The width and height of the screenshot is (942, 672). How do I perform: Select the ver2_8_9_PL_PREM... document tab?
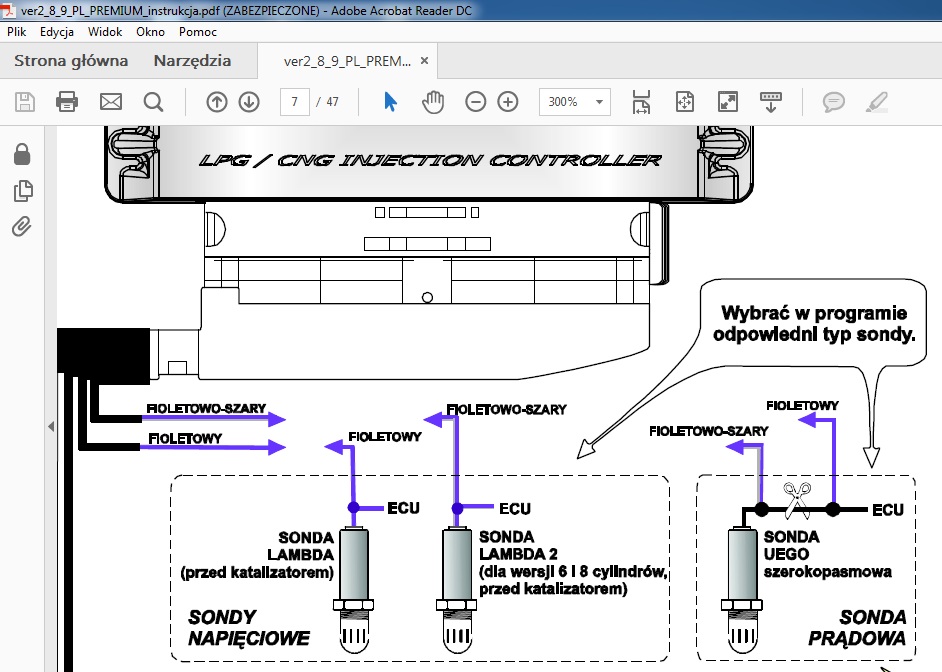coord(347,61)
